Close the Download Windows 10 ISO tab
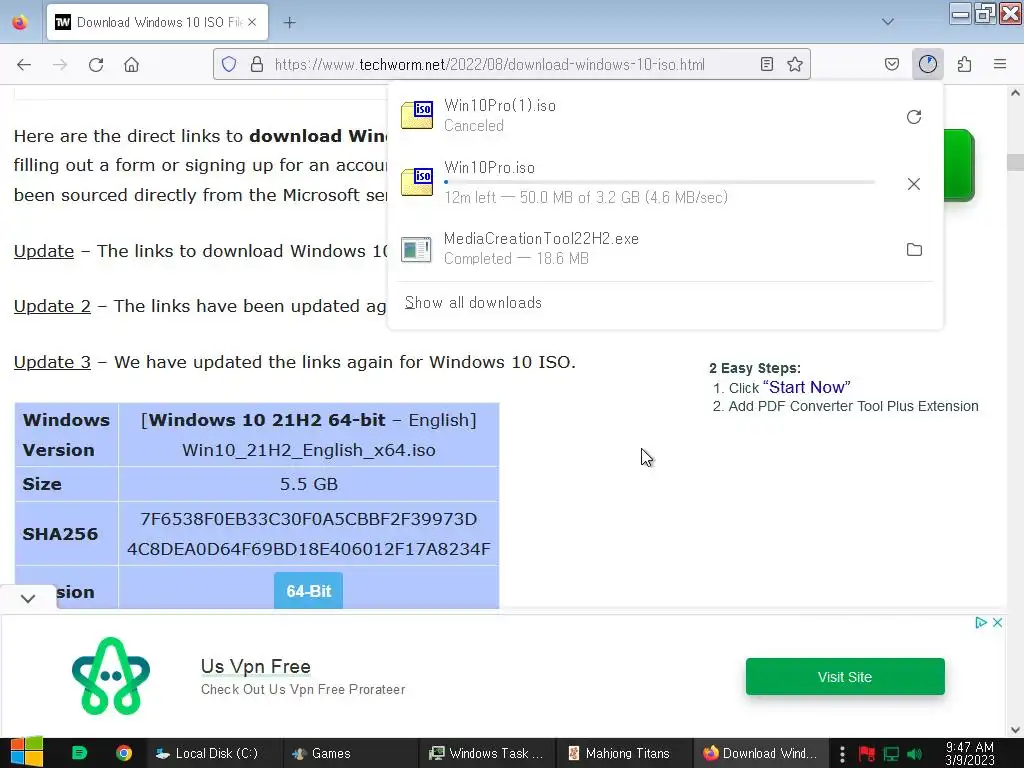Image resolution: width=1024 pixels, height=768 pixels. 252,22
